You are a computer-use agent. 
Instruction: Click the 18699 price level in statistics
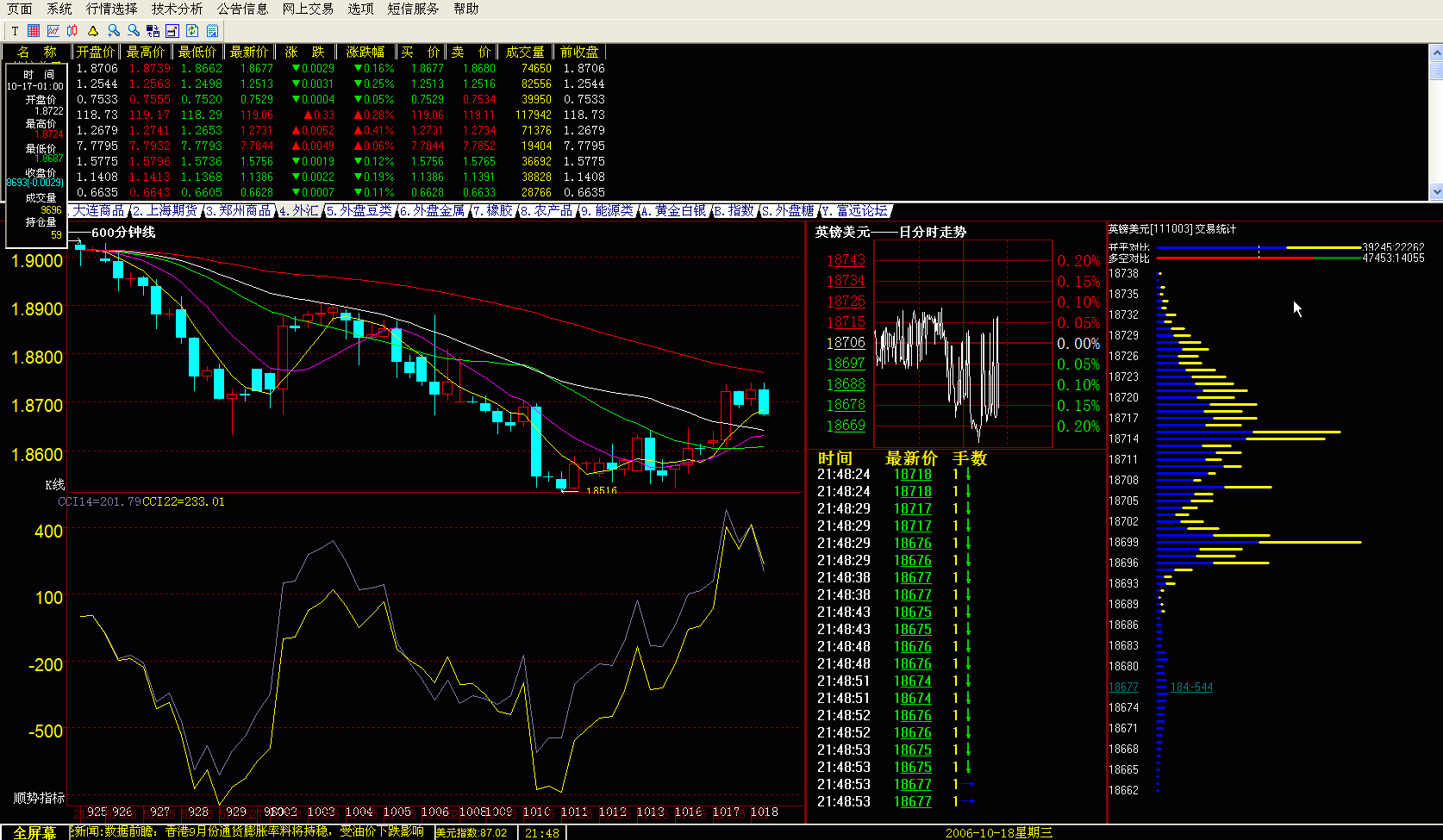pyautogui.click(x=1123, y=543)
